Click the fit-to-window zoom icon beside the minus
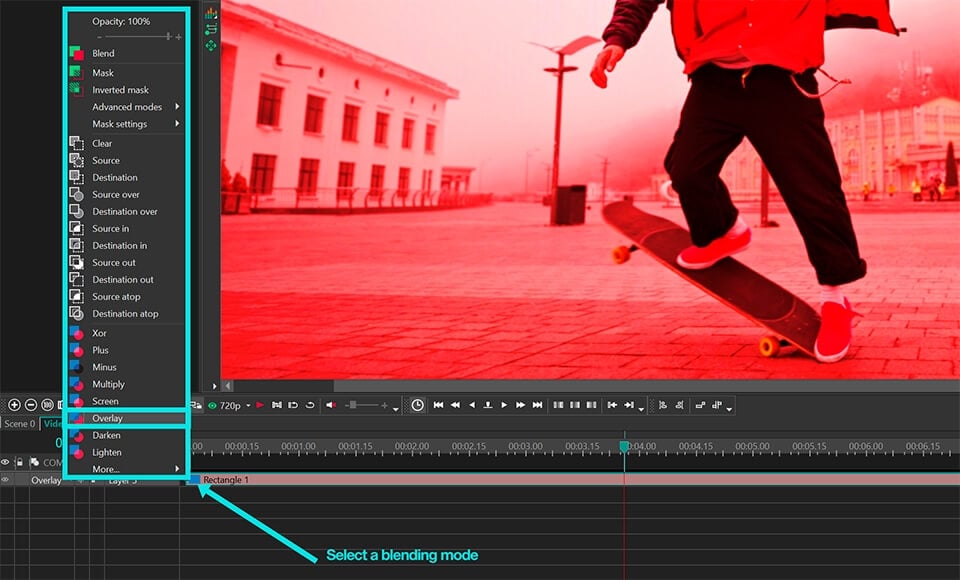 point(47,405)
